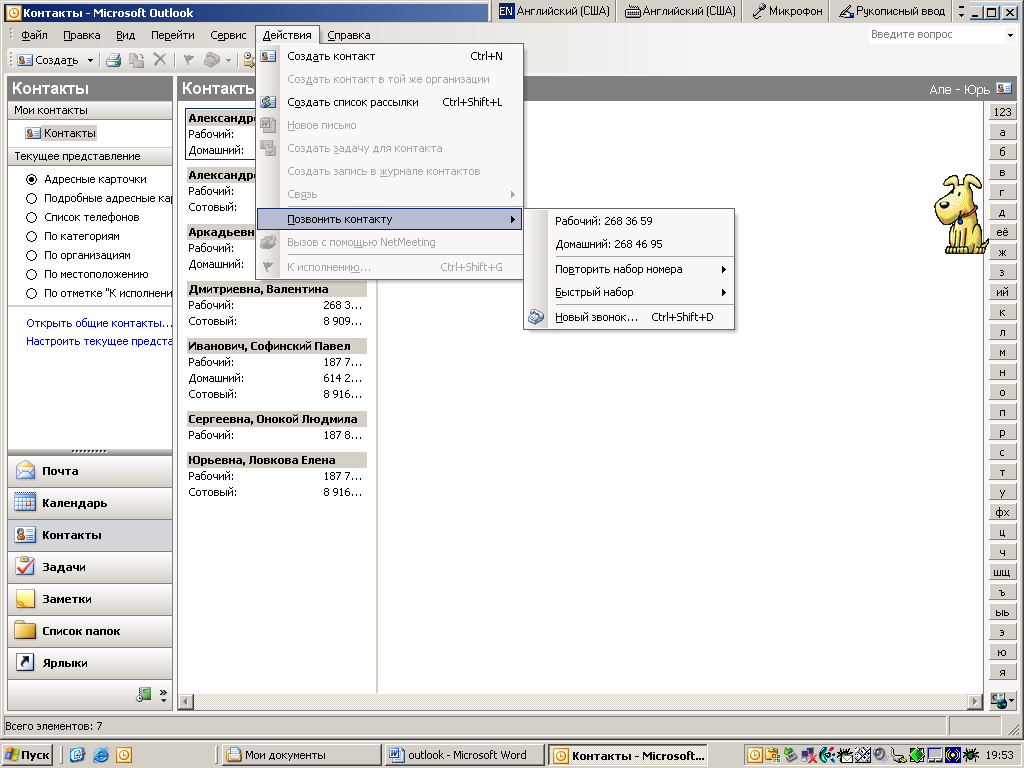Click the Outlook quick launch icon near Пуск
The width and height of the screenshot is (1024, 768).
[123, 755]
